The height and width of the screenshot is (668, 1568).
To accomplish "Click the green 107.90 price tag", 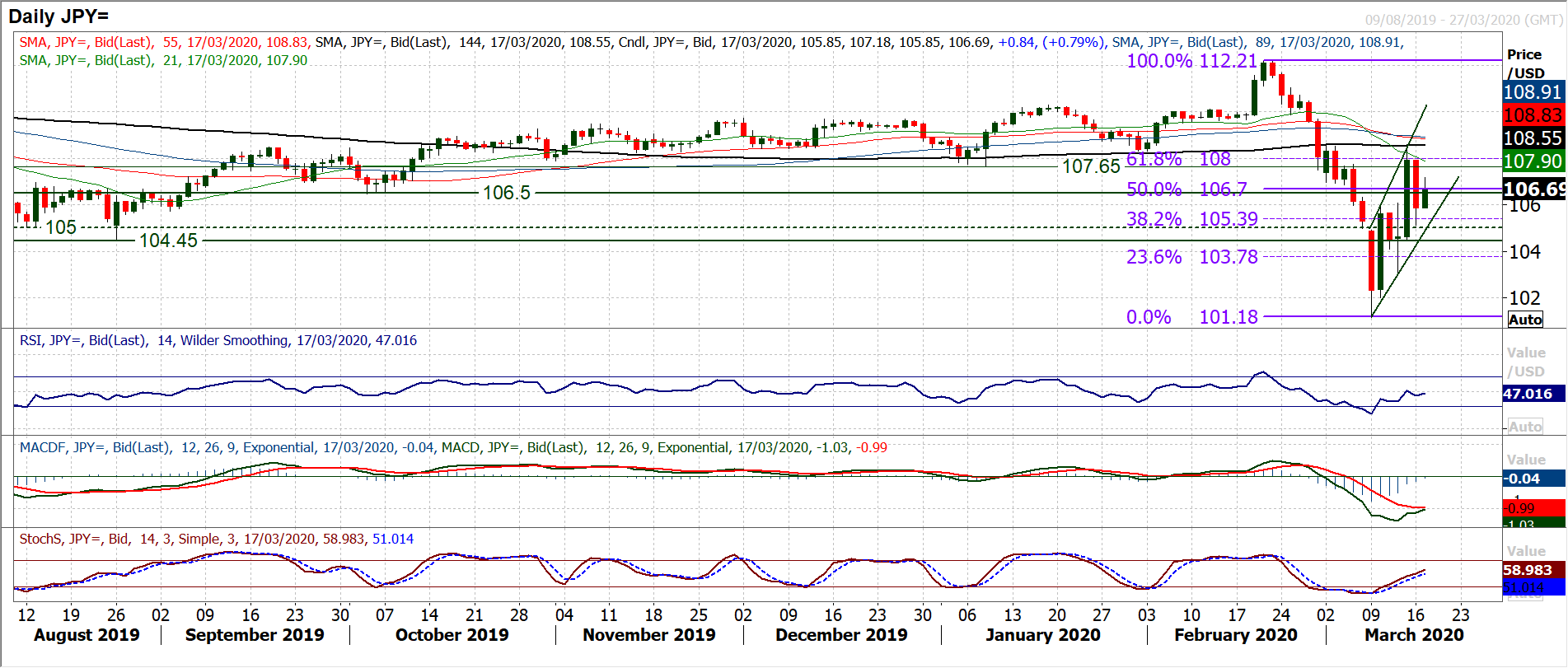I will point(1533,161).
